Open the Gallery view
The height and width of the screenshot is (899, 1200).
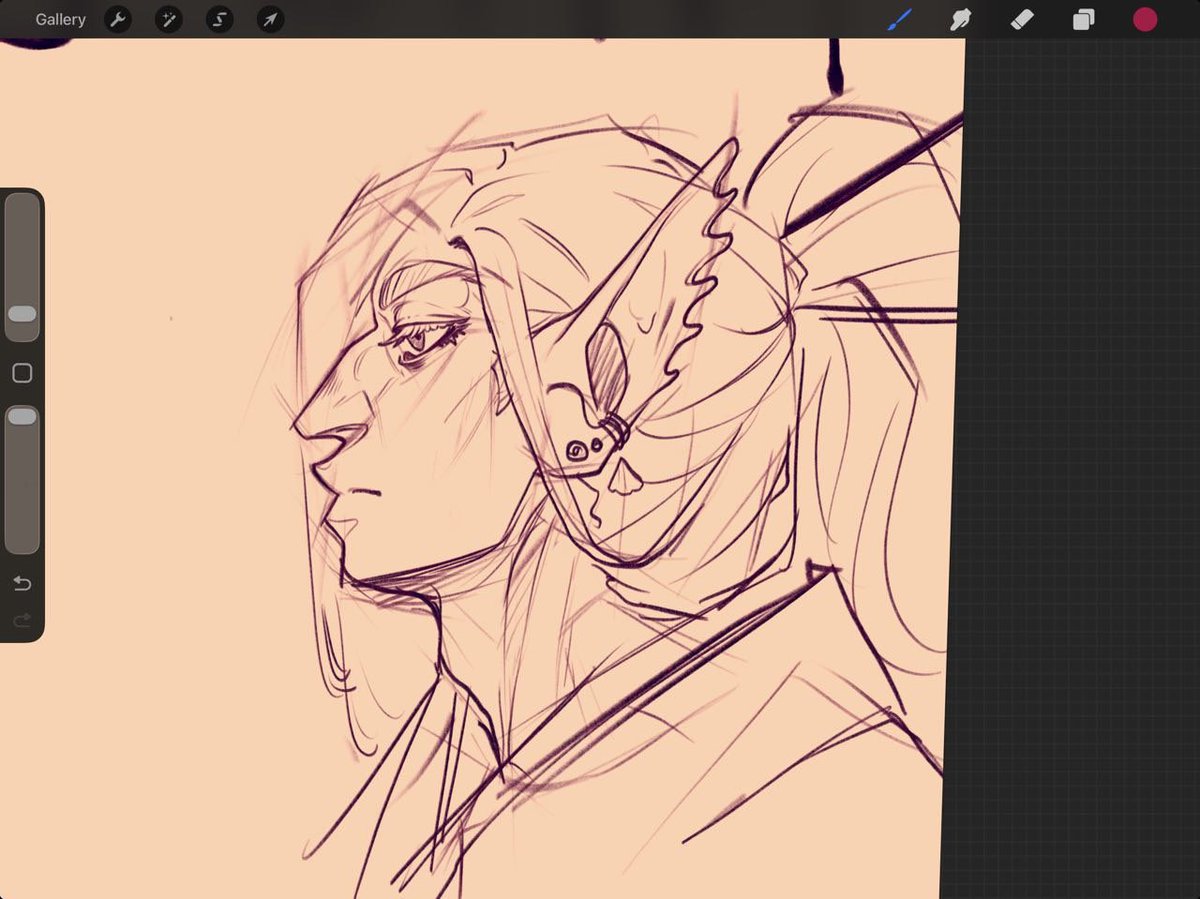(60, 19)
